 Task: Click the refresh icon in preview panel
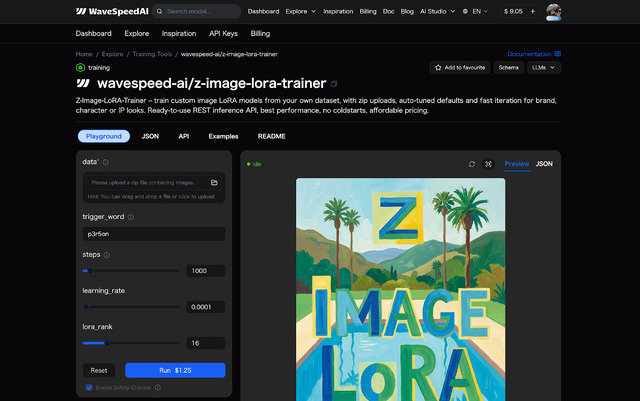click(x=472, y=164)
